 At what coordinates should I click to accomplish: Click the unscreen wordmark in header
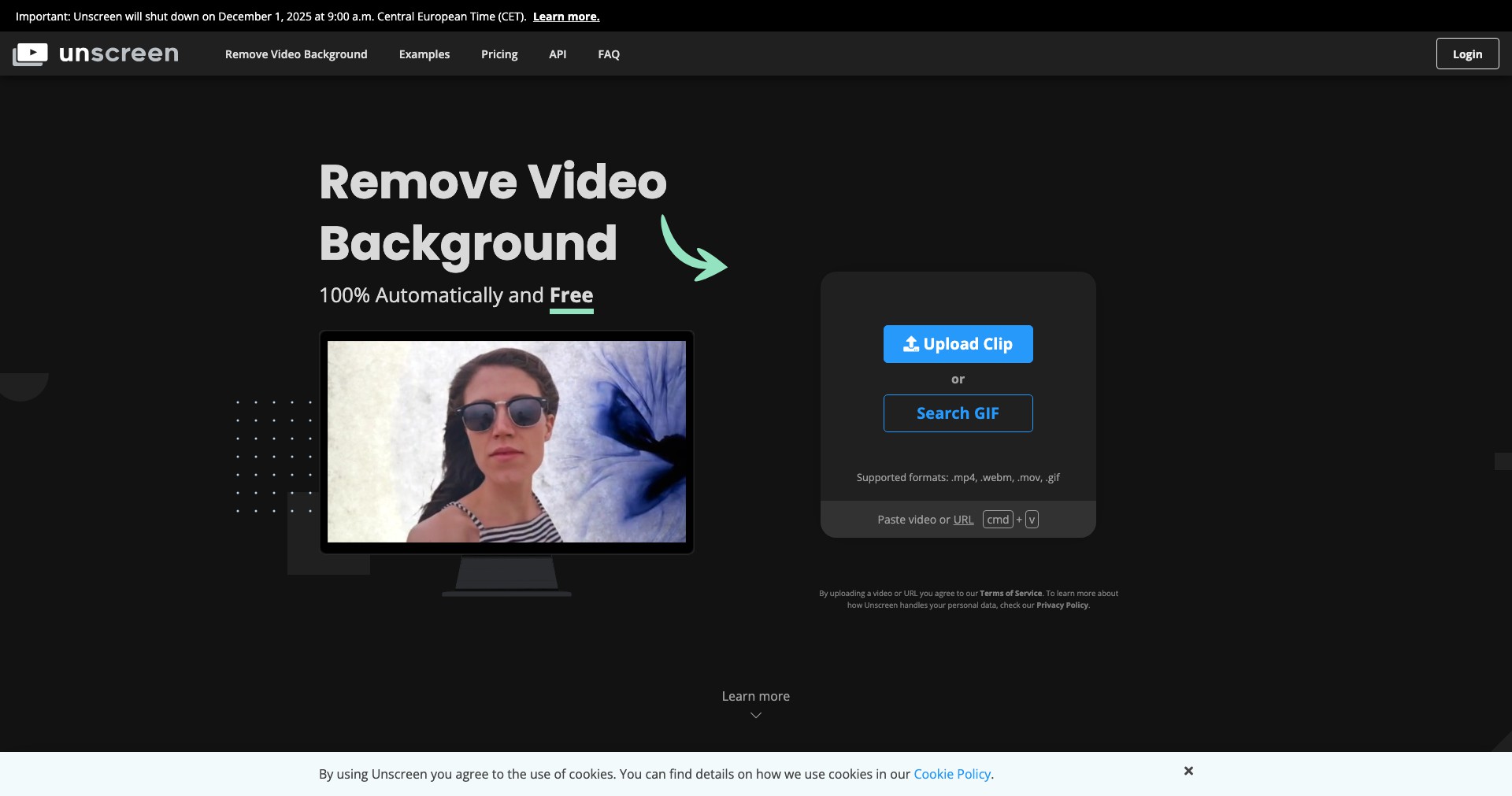[119, 54]
